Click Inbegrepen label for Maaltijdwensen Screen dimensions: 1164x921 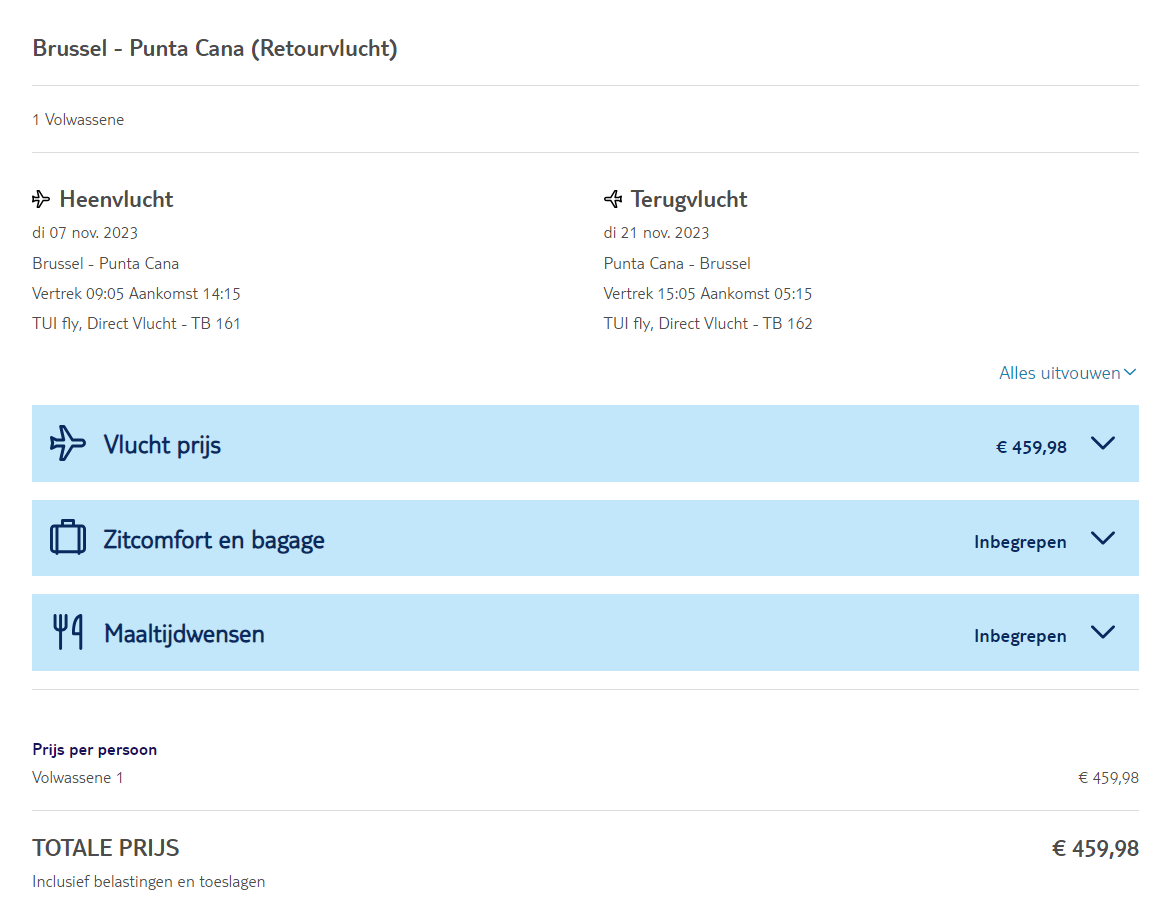pyautogui.click(x=1020, y=636)
